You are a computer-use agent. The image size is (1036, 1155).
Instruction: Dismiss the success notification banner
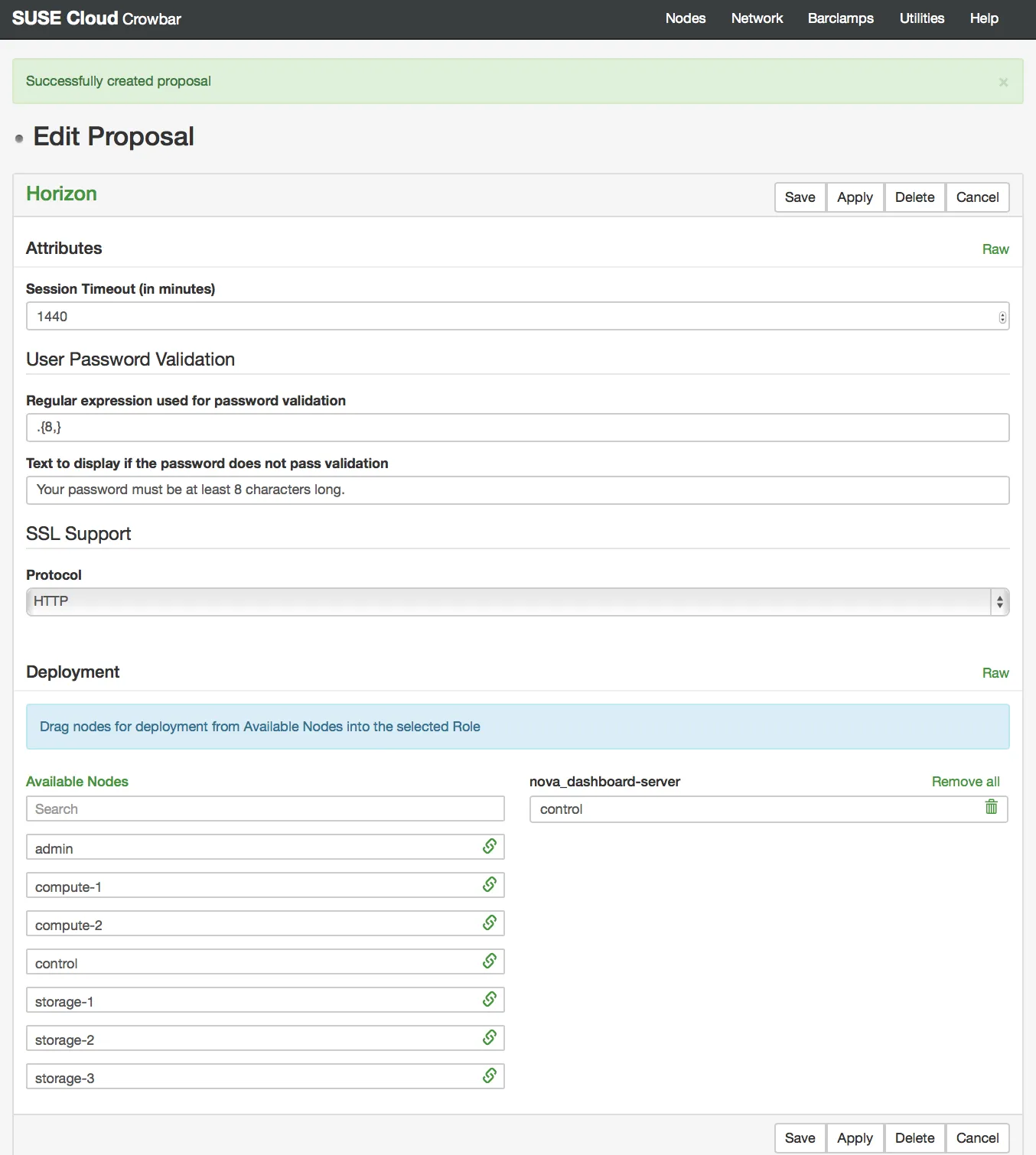1003,82
